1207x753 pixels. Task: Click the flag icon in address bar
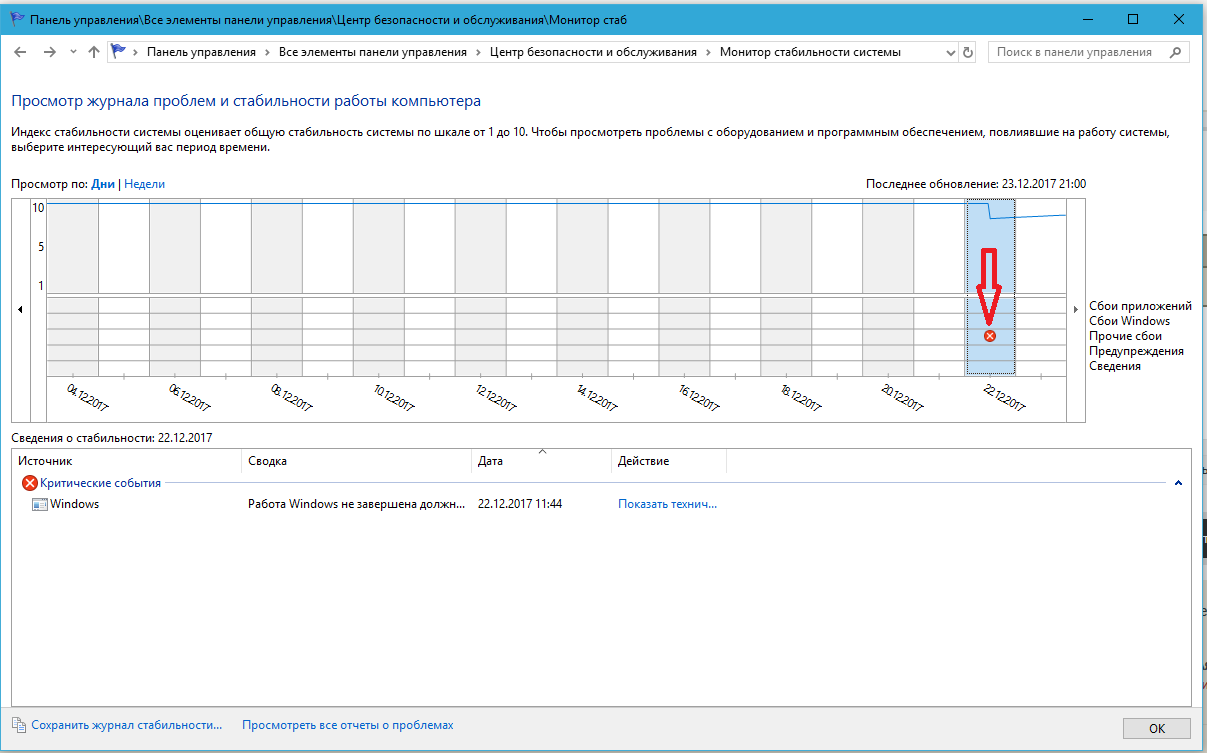click(x=119, y=52)
